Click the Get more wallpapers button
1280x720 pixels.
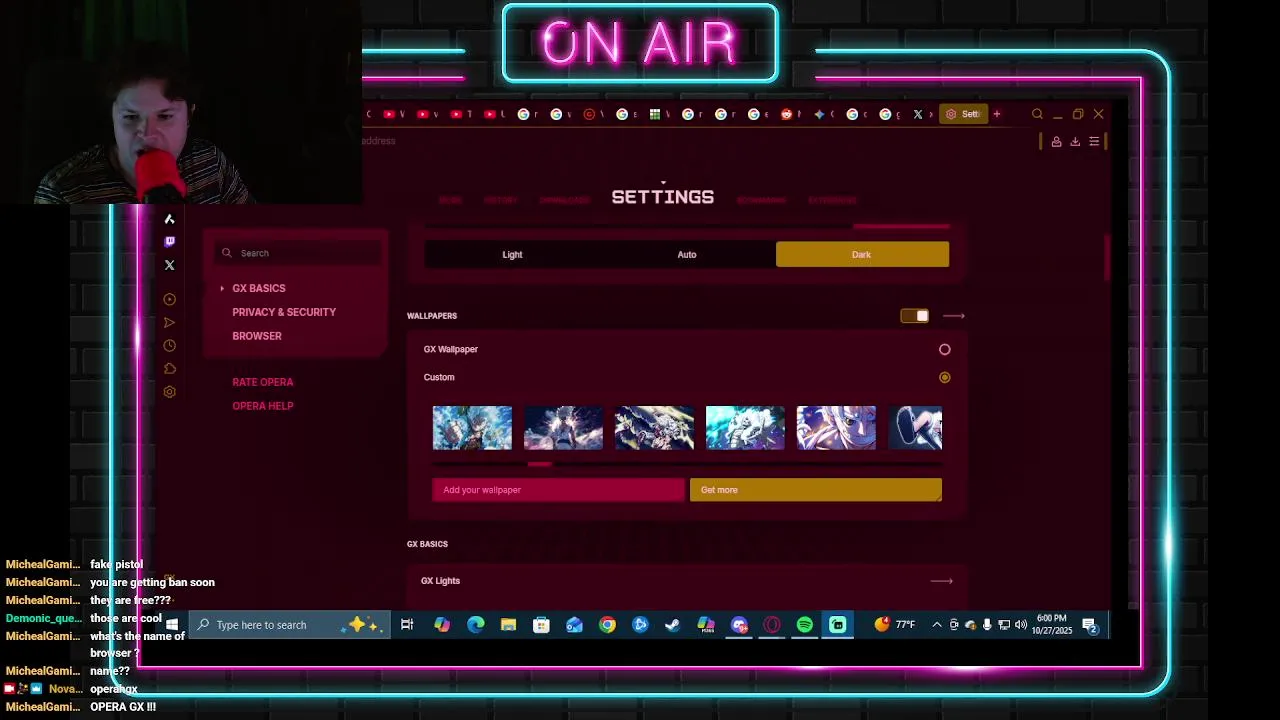816,490
